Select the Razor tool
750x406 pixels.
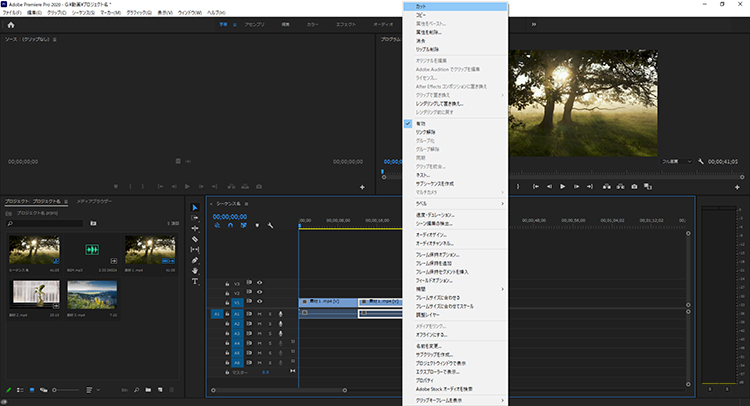pyautogui.click(x=195, y=239)
